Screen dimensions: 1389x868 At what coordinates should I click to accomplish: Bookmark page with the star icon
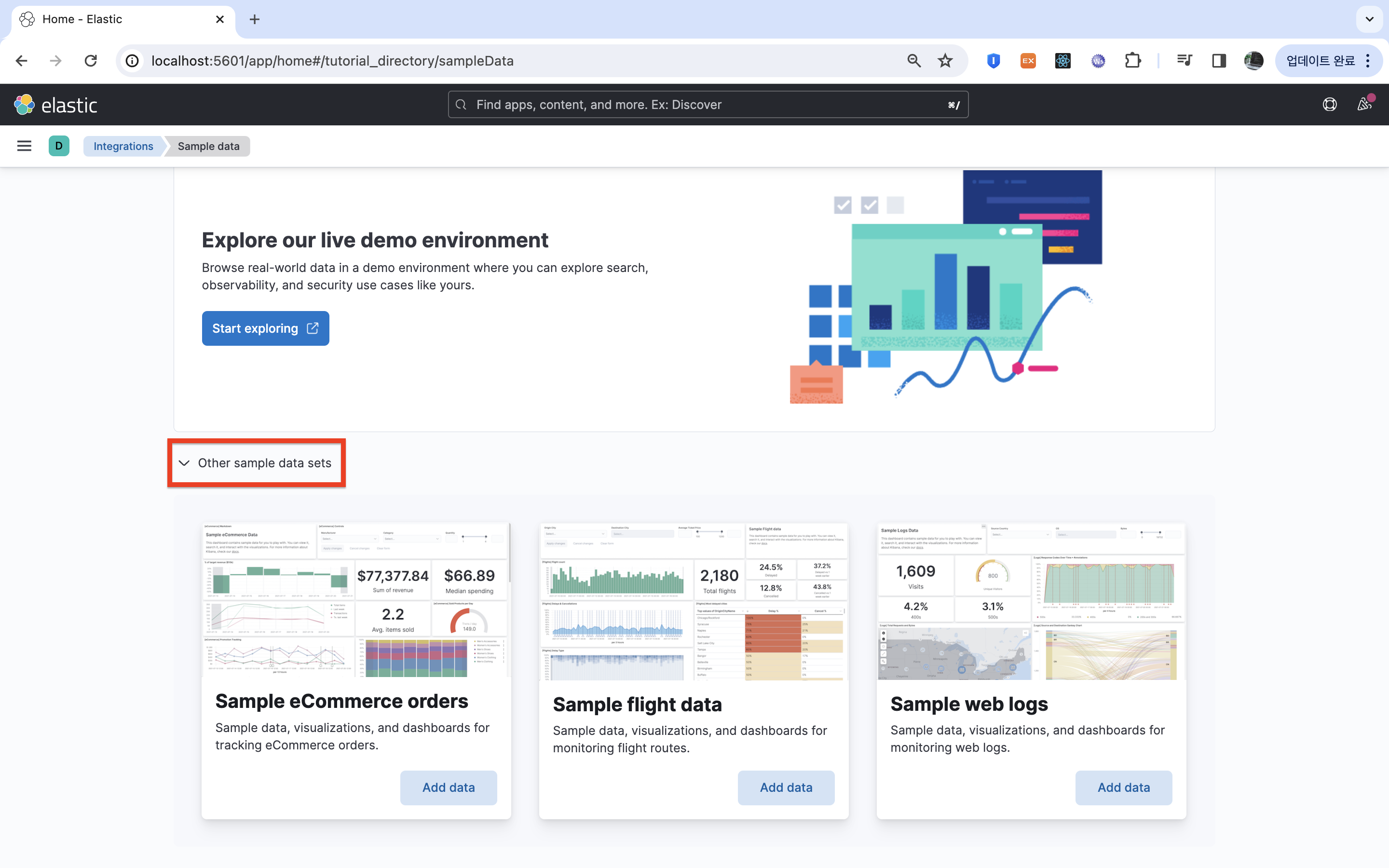[945, 61]
